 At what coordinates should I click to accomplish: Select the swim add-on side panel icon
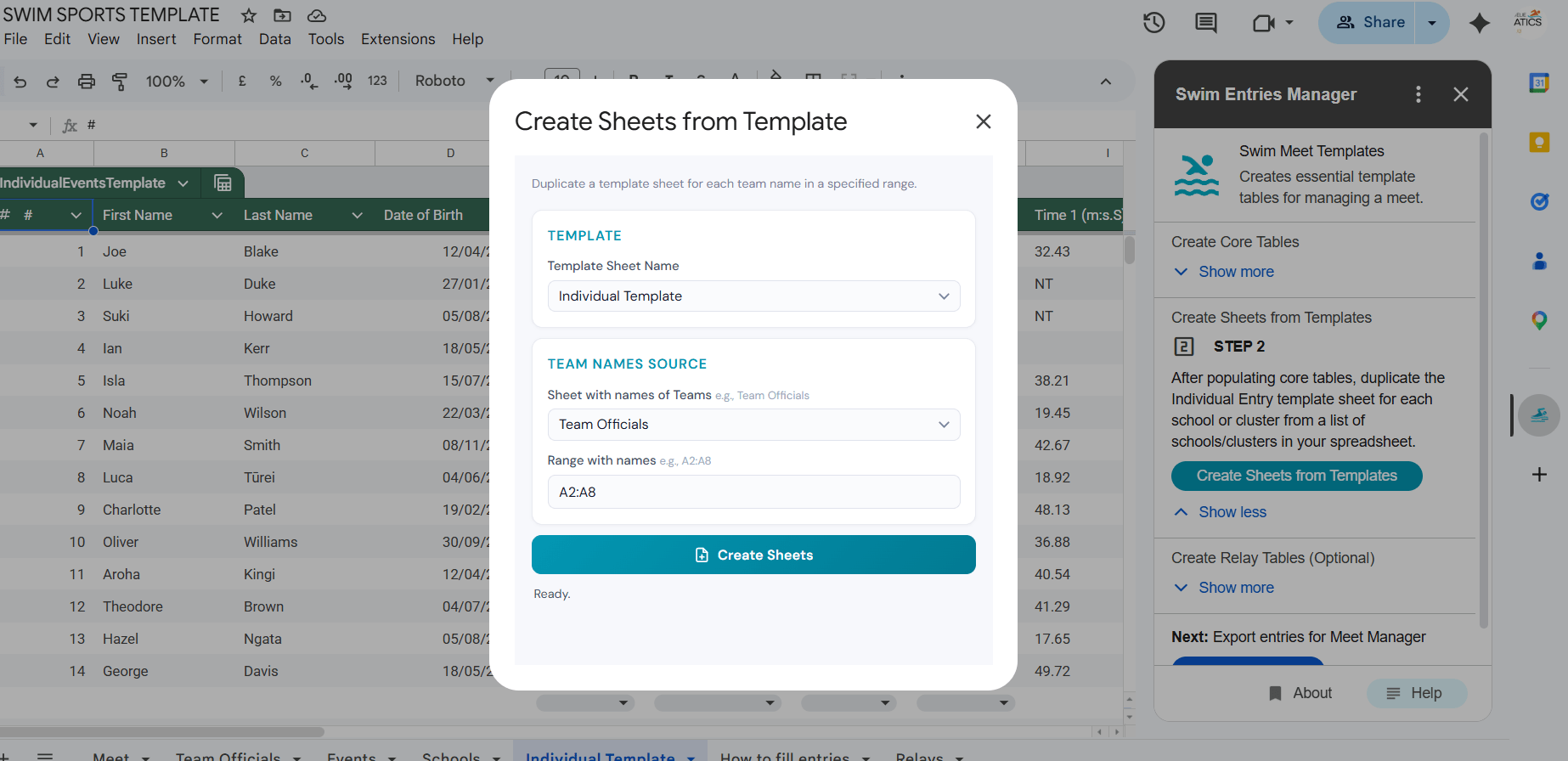(1539, 415)
